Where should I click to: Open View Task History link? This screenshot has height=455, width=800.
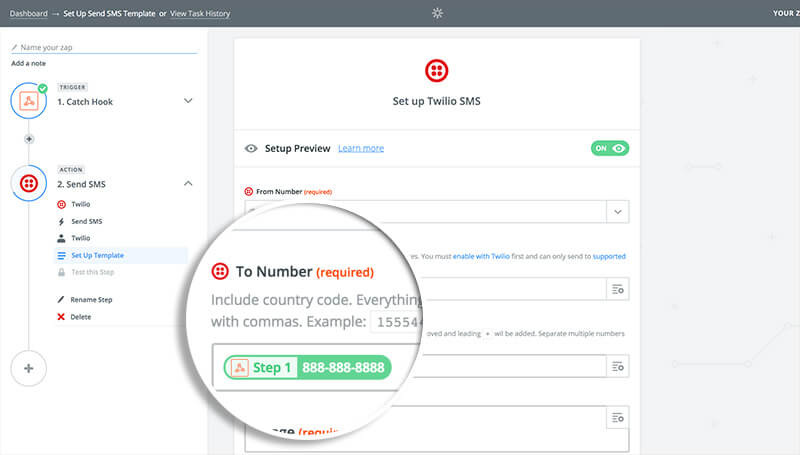200,13
